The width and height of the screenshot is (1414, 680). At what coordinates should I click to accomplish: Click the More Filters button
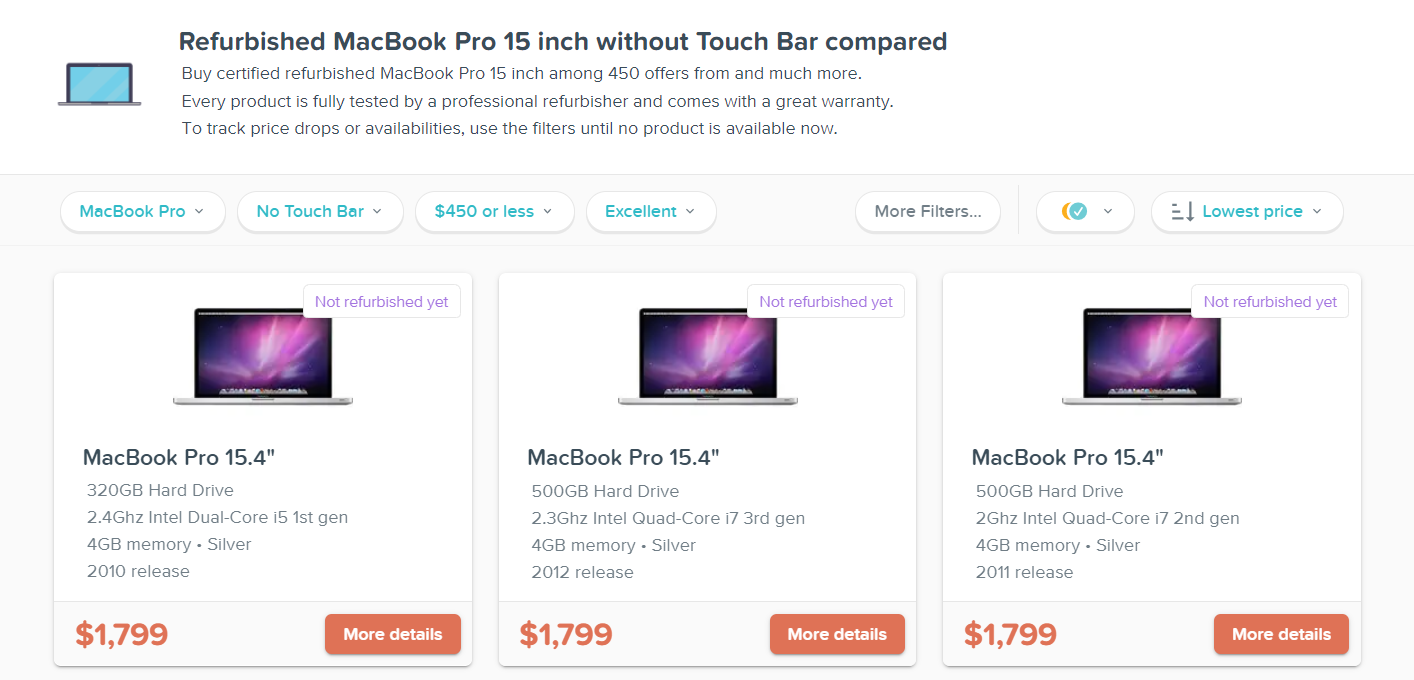927,211
